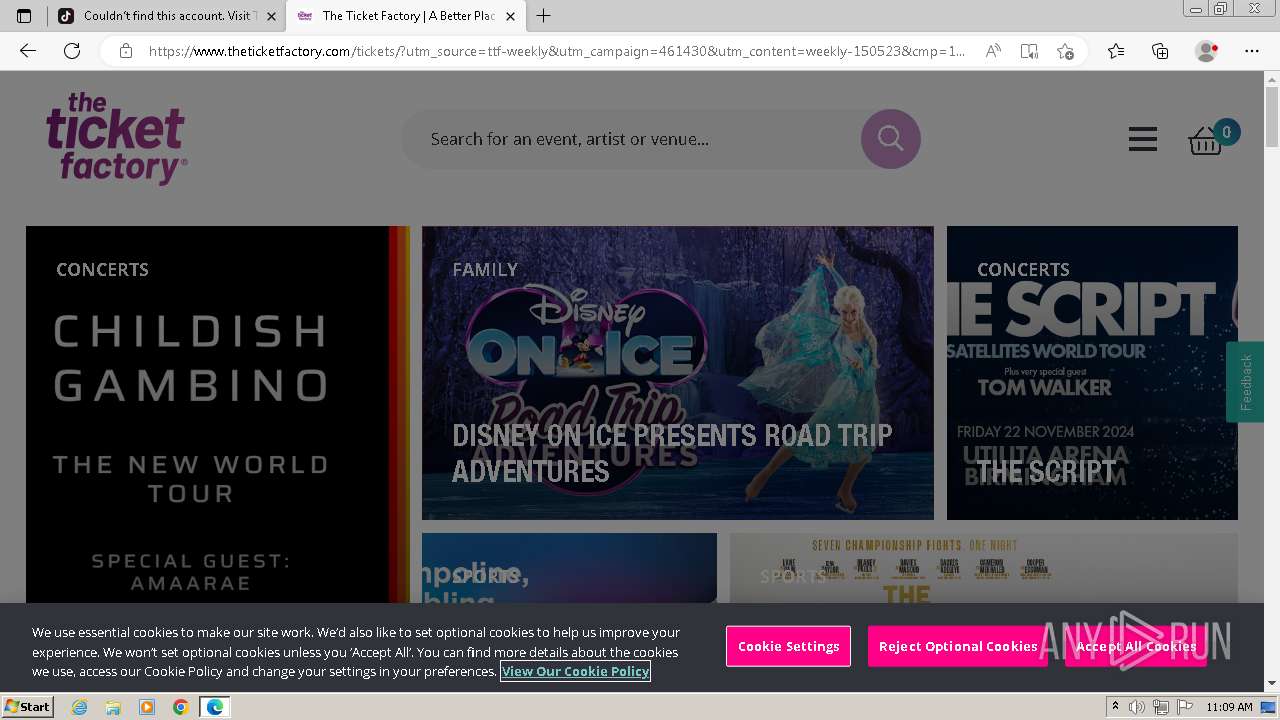Viewport: 1280px width, 720px height.
Task: Close The Ticket Factory tab
Action: coord(510,16)
